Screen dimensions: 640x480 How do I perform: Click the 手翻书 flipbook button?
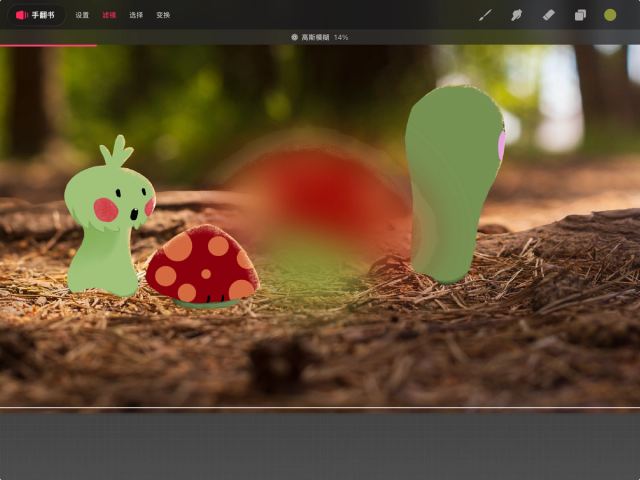(36, 15)
